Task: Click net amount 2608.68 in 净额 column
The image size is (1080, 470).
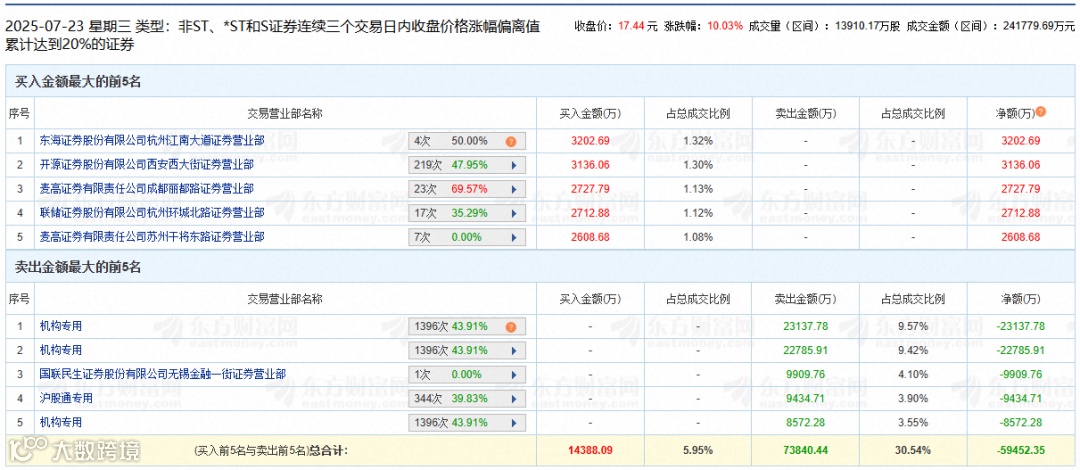Action: (1020, 237)
